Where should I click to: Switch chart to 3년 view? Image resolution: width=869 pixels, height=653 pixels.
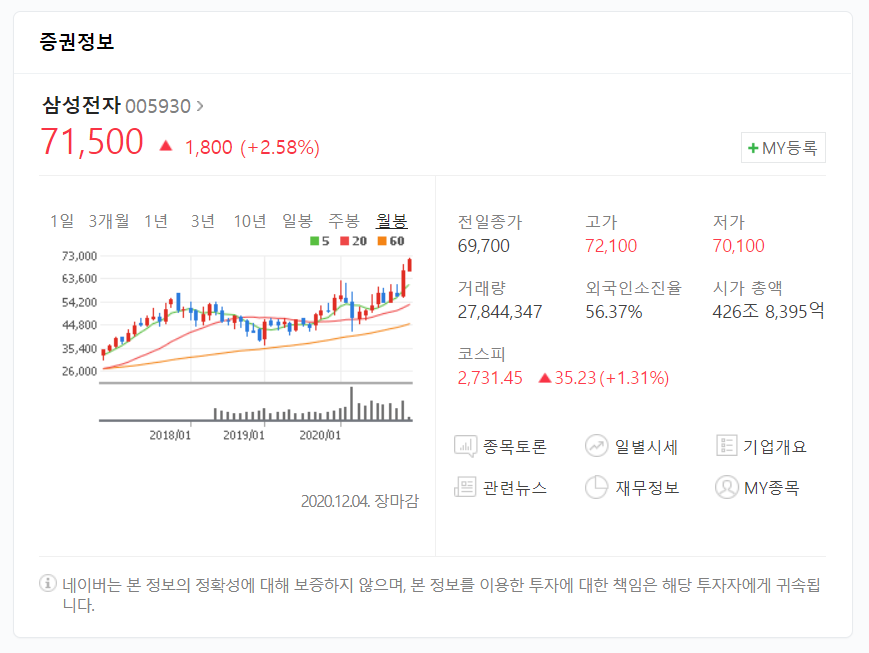pos(203,221)
